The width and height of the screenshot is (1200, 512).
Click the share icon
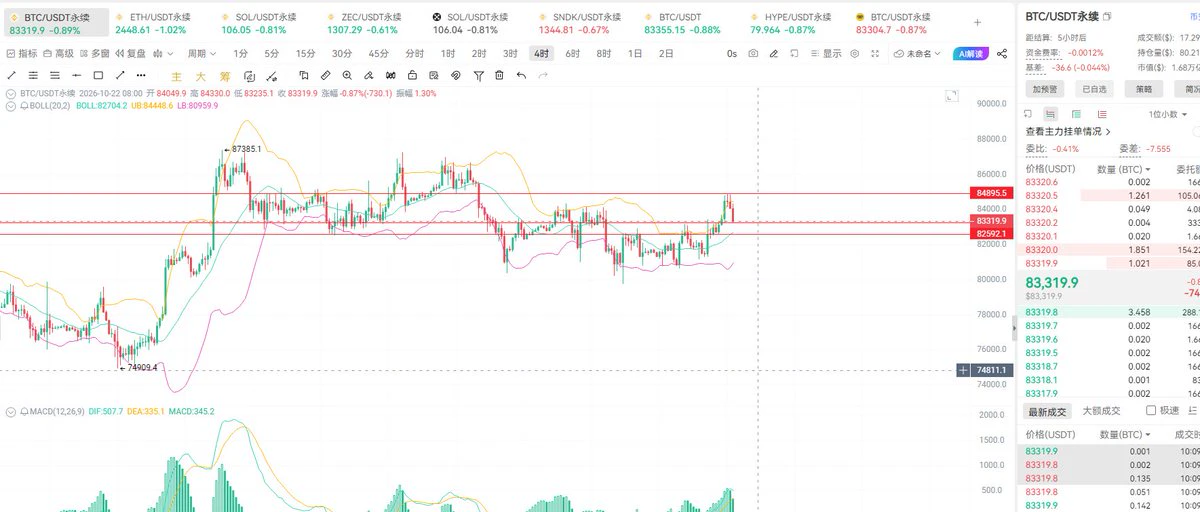[1002, 54]
